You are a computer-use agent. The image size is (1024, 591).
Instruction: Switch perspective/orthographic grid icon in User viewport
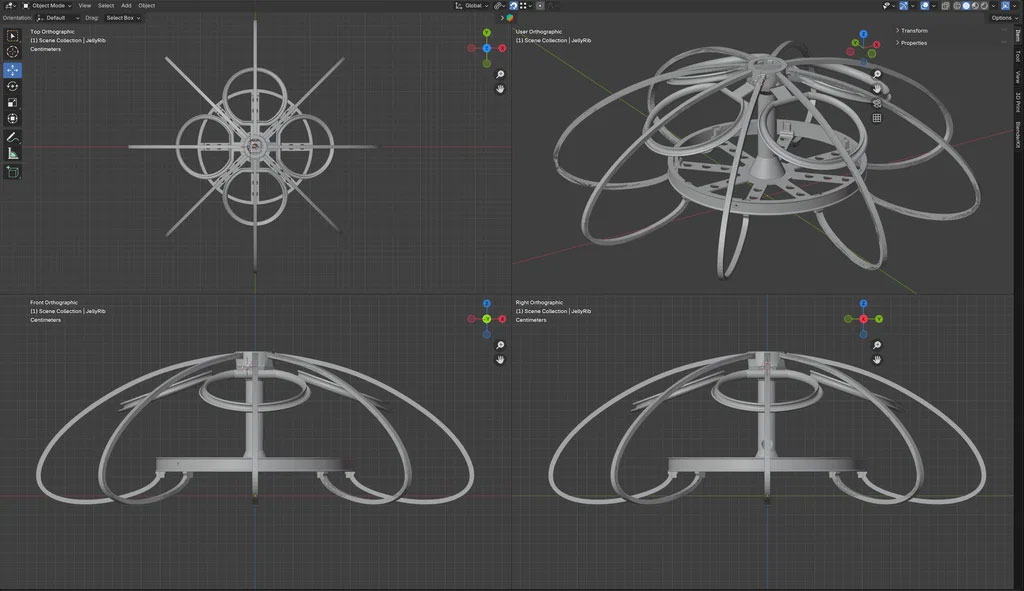click(877, 118)
